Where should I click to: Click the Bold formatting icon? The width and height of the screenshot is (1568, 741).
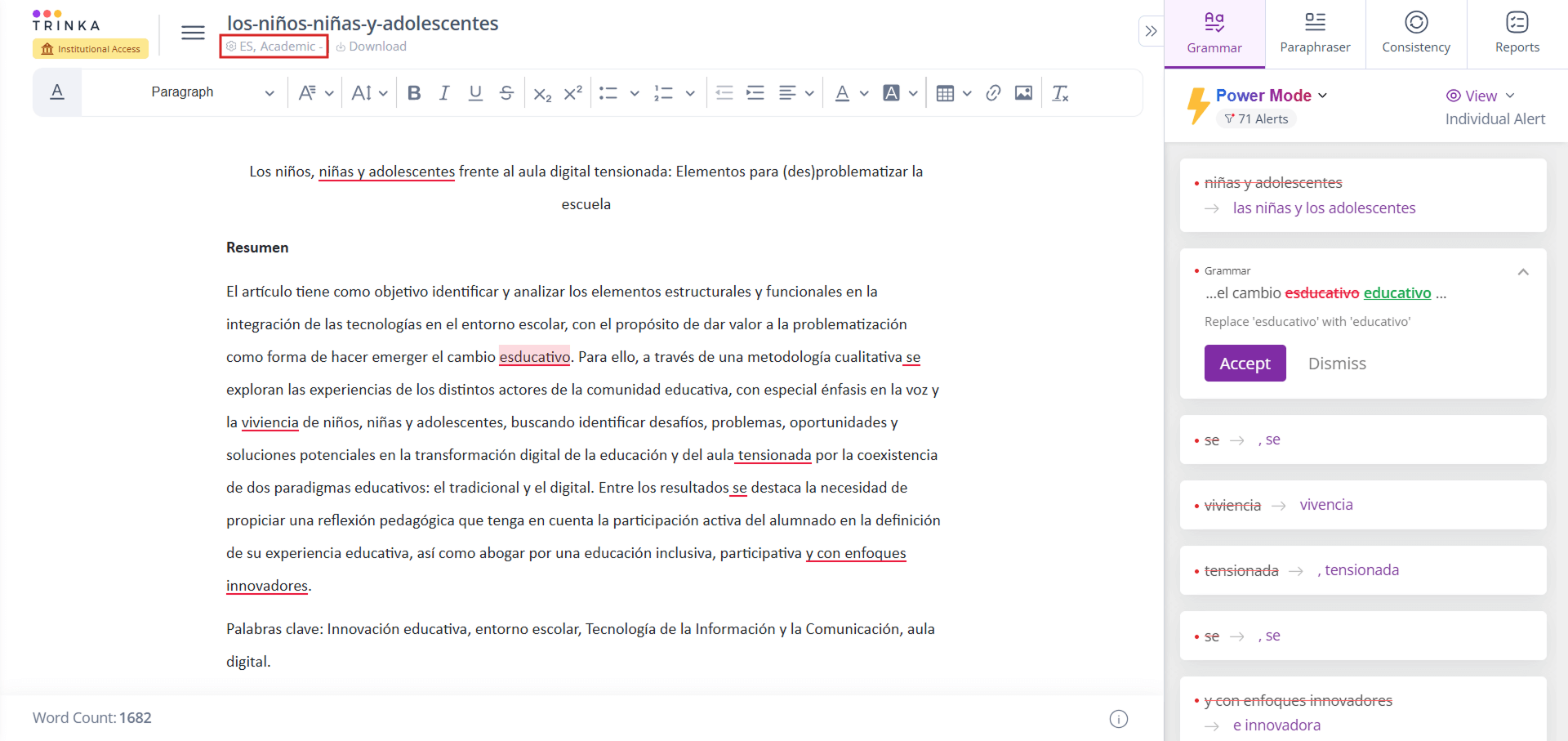tap(414, 93)
